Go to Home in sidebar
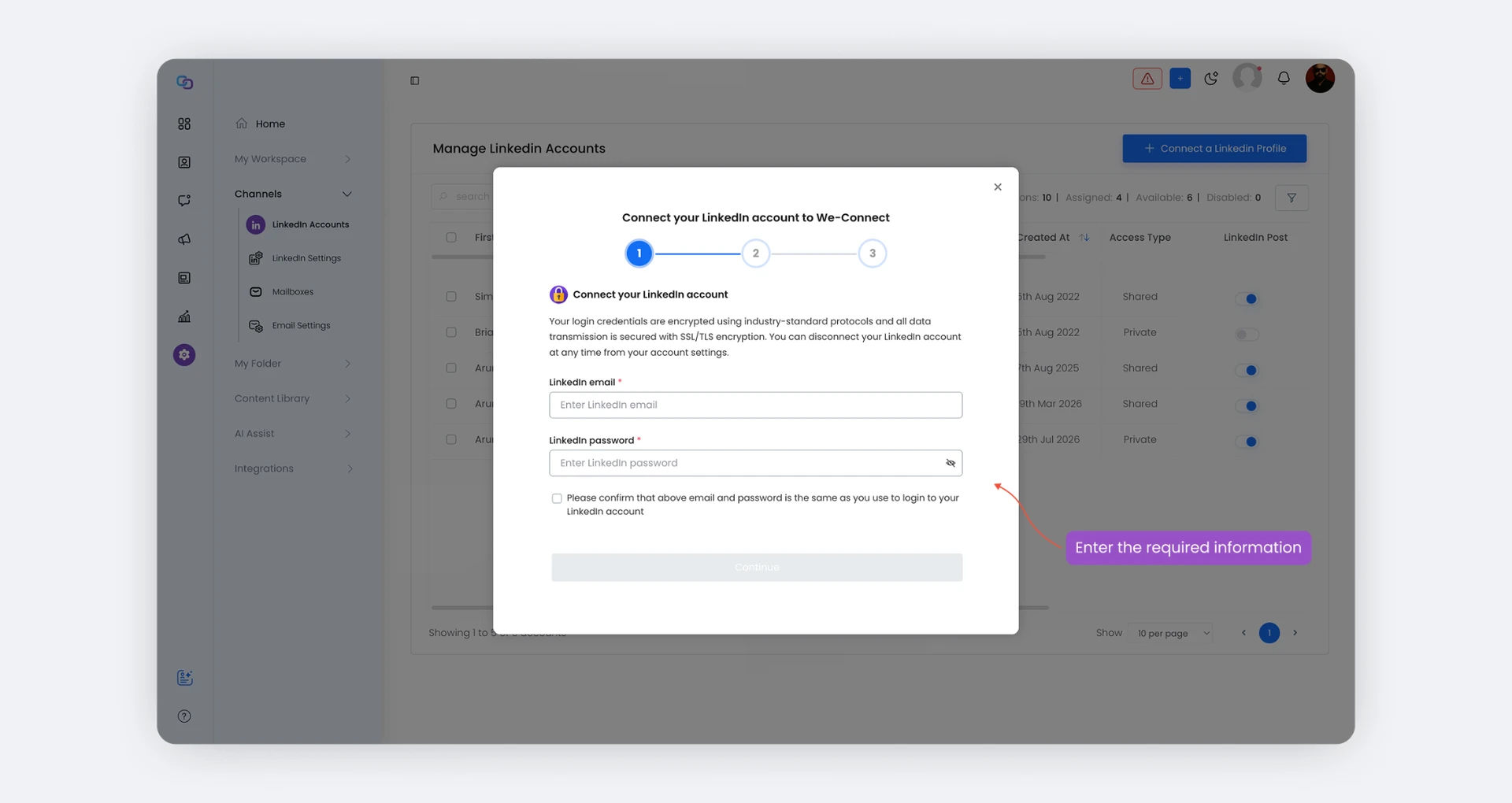Image resolution: width=1512 pixels, height=803 pixels. 261,124
